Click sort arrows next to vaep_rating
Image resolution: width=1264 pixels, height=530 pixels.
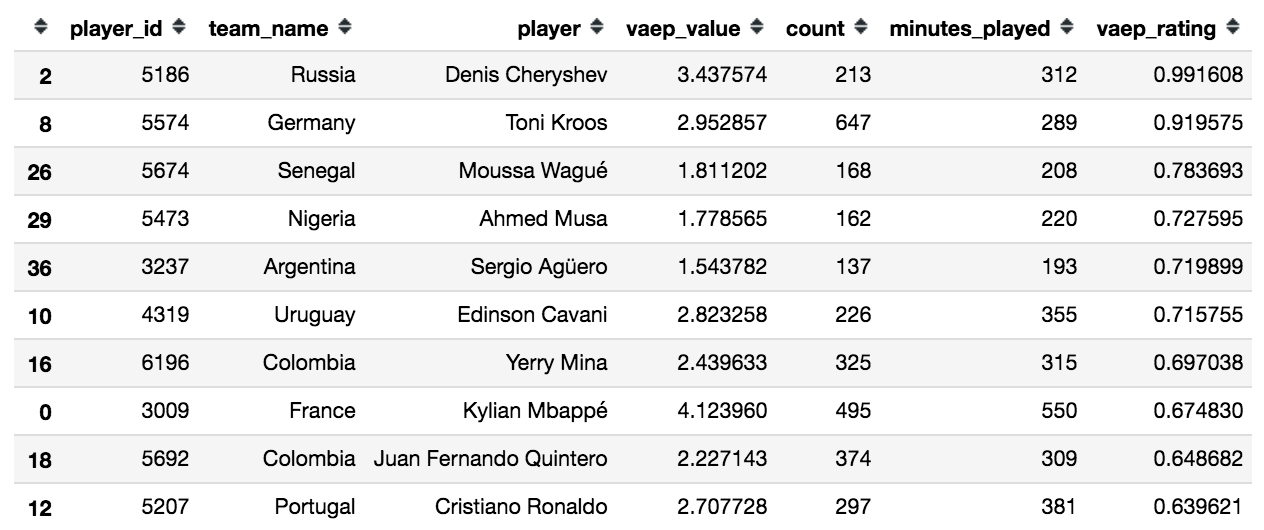1234,28
